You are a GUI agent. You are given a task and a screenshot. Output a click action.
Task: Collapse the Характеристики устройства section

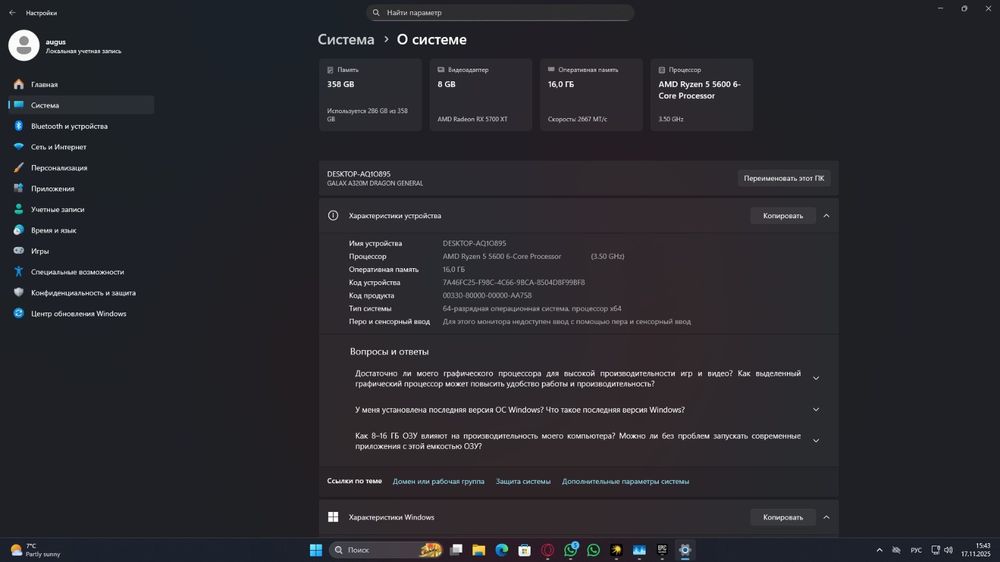pyautogui.click(x=827, y=216)
